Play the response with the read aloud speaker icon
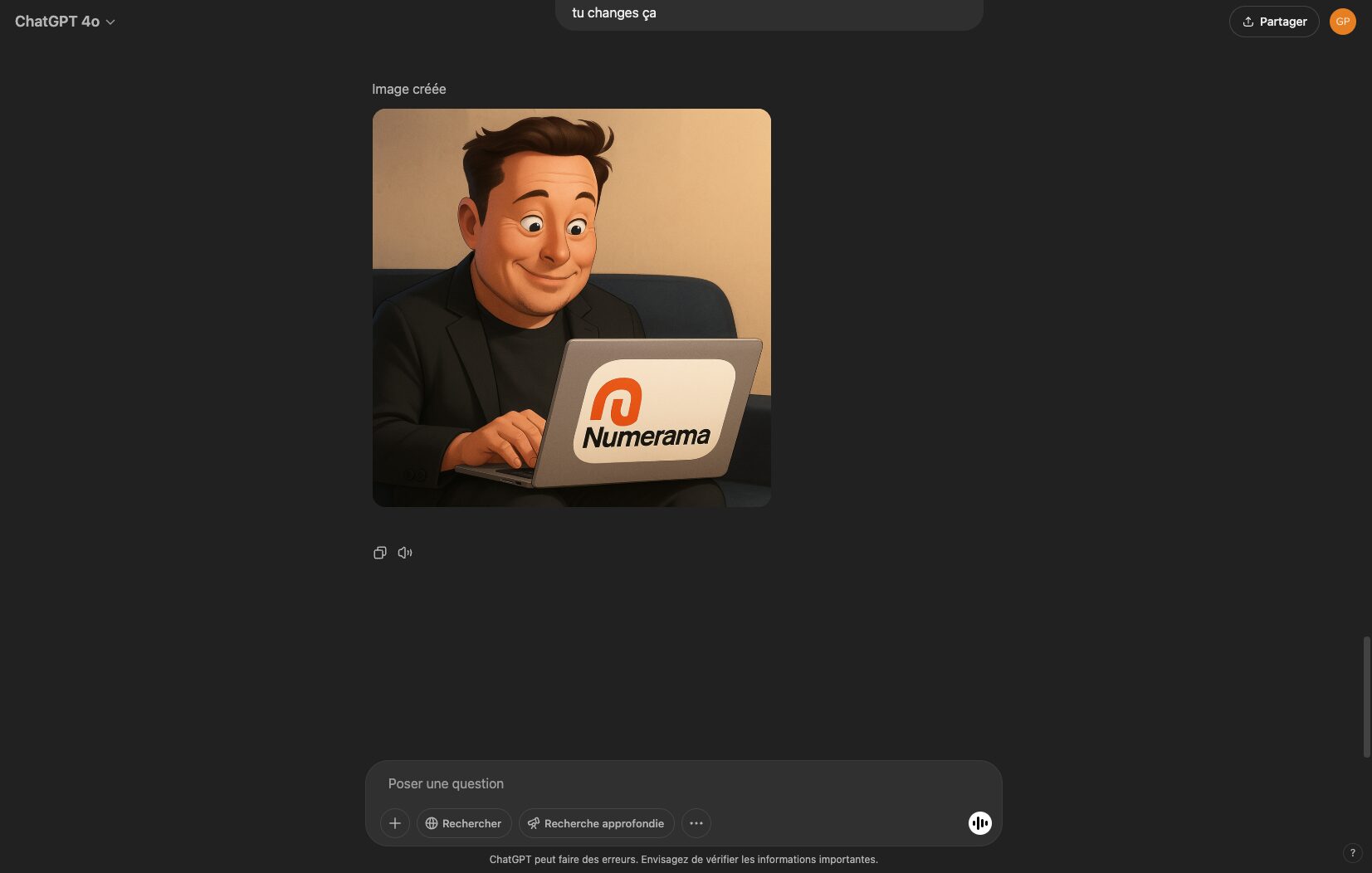This screenshot has width=1372, height=873. [405, 553]
